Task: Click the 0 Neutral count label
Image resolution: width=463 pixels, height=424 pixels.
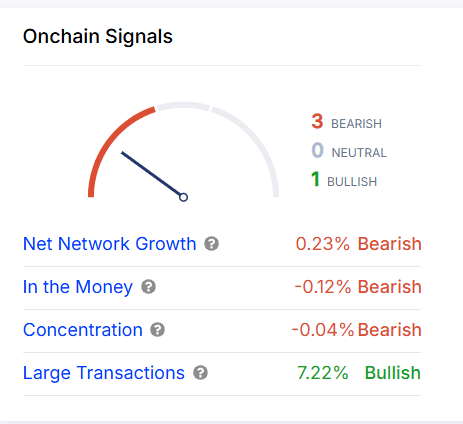Action: click(x=349, y=151)
